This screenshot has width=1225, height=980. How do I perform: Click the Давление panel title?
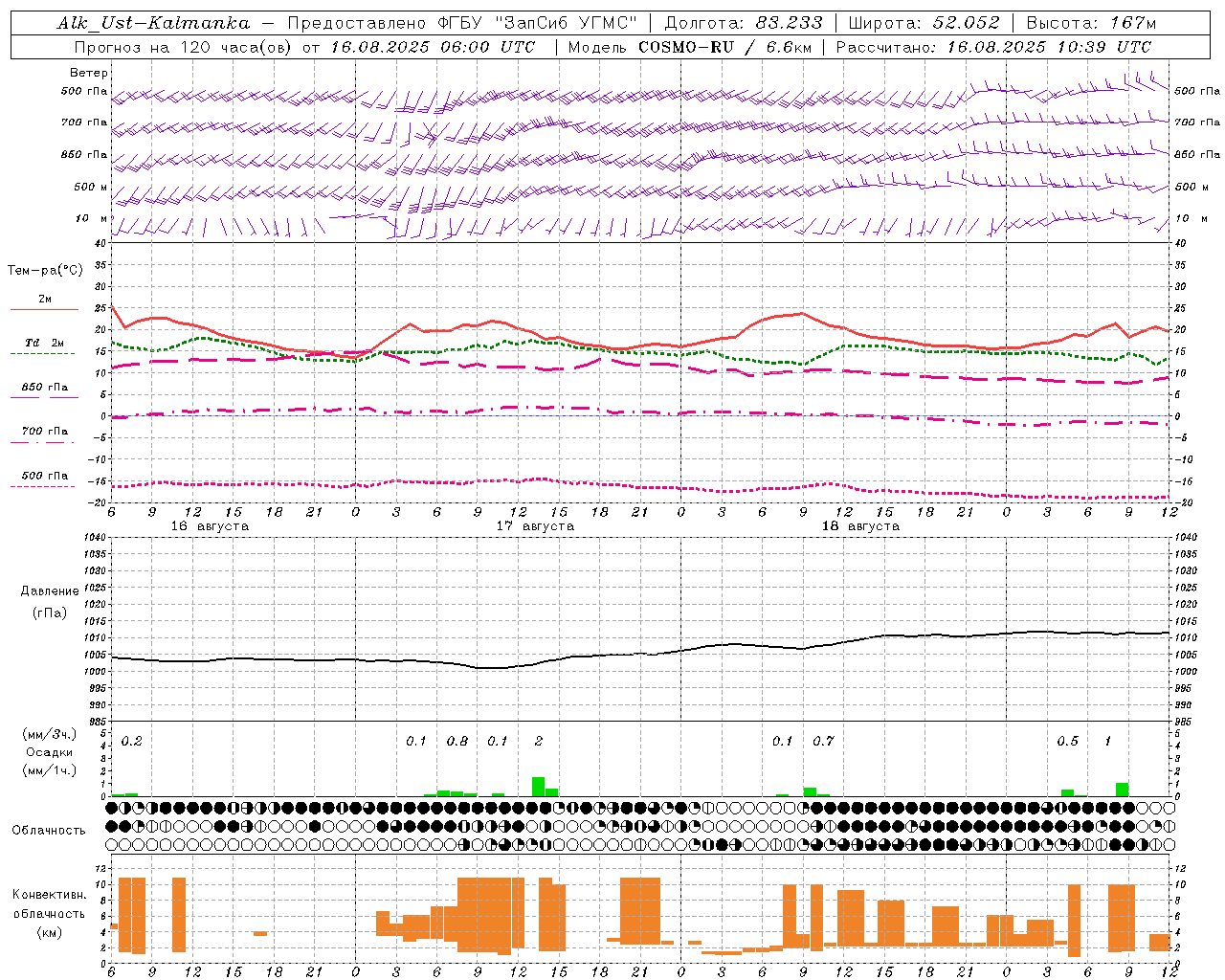coord(50,591)
